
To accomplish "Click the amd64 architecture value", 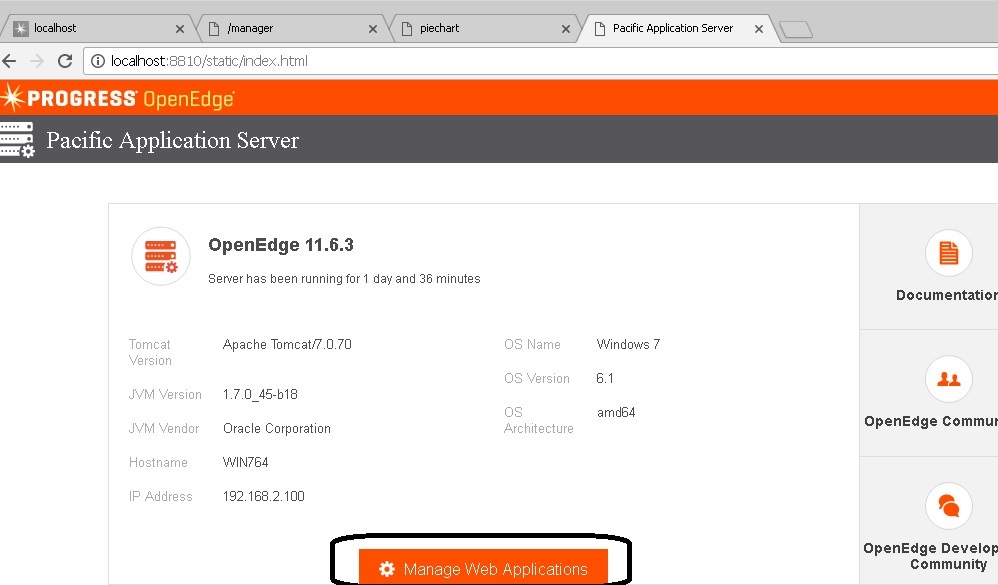I will [x=616, y=412].
